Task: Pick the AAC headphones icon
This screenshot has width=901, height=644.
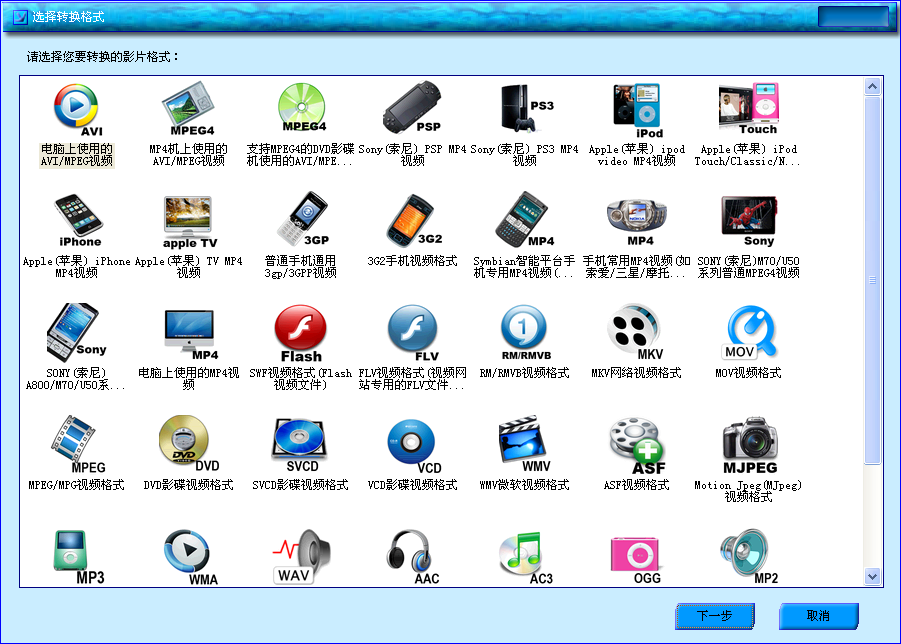Action: click(413, 557)
